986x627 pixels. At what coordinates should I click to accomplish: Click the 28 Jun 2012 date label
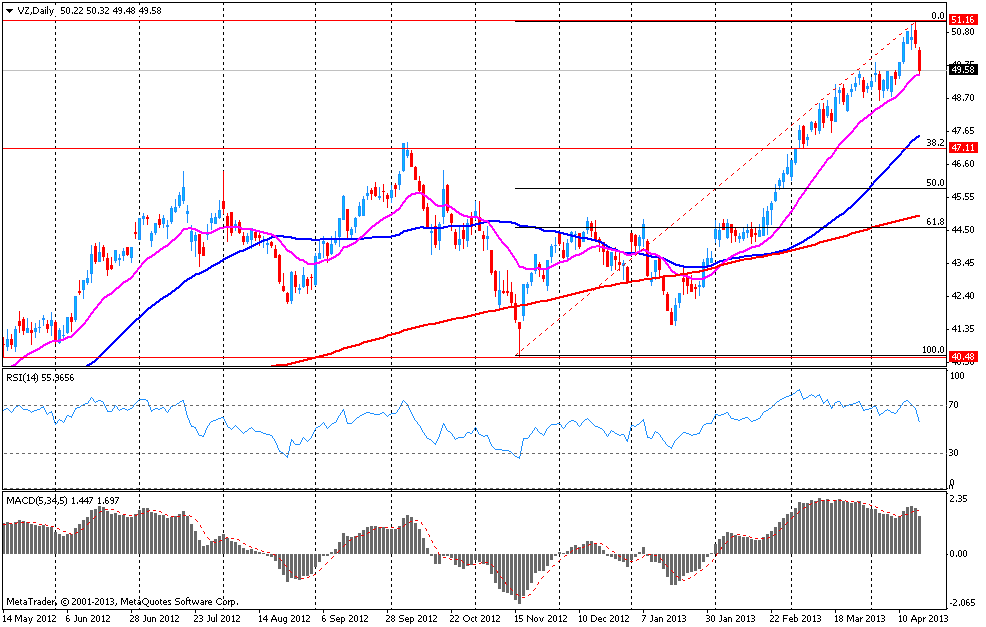click(154, 618)
